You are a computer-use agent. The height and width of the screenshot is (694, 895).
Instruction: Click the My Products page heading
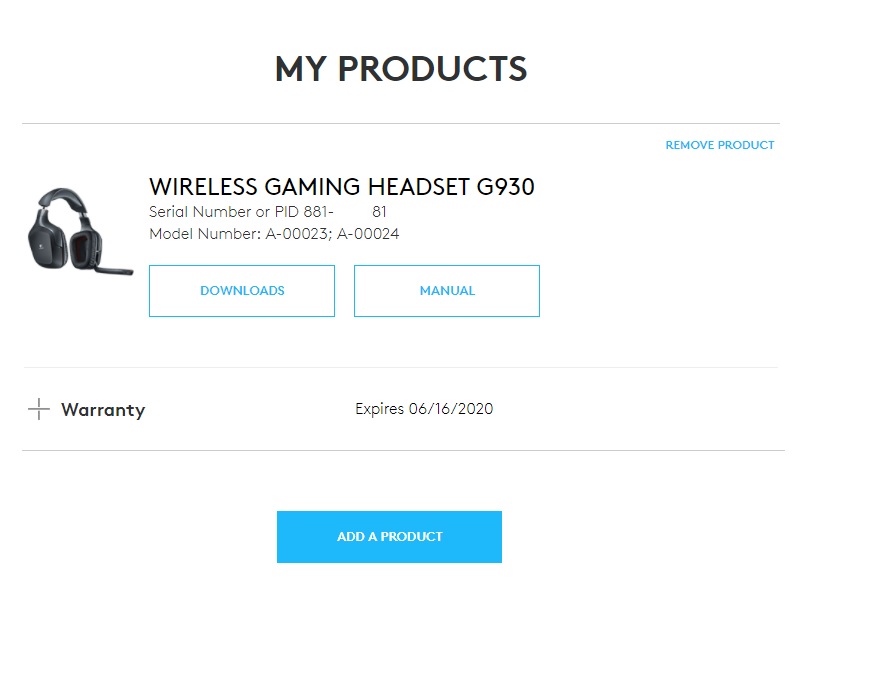pos(401,69)
